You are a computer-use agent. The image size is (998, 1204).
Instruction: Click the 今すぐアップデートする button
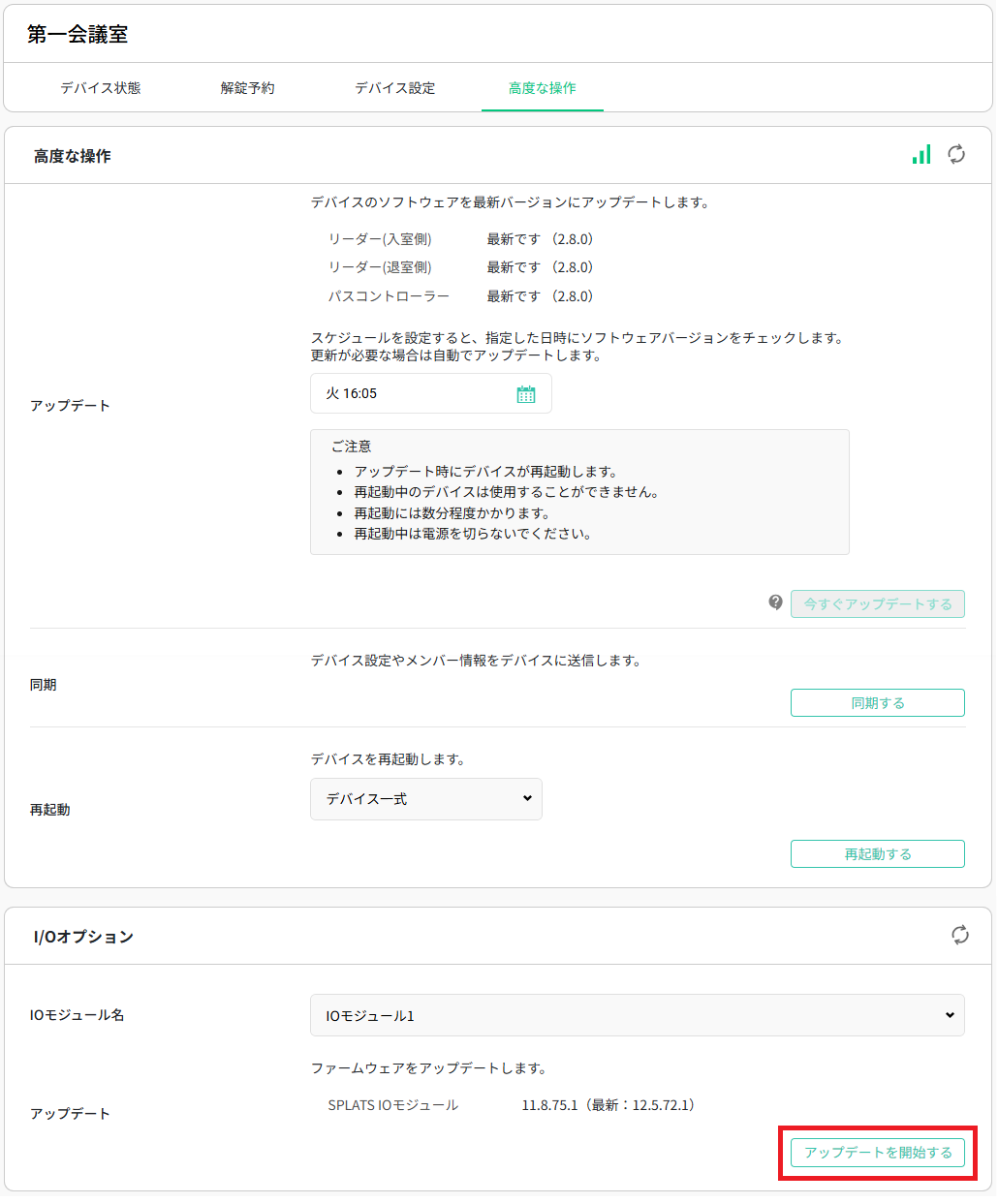pyautogui.click(x=877, y=602)
